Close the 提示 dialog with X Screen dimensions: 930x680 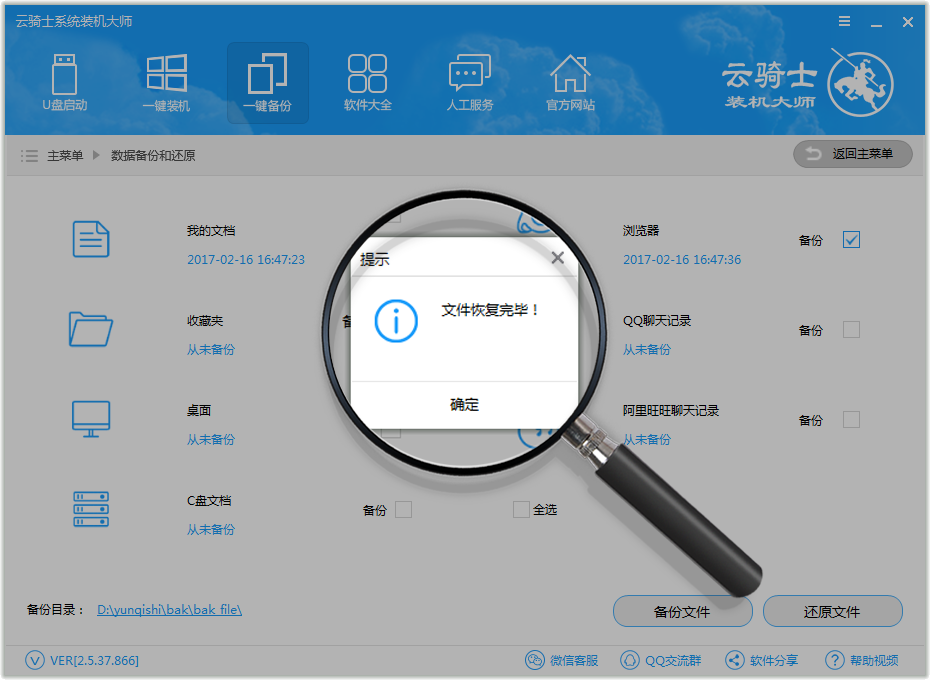[x=558, y=258]
